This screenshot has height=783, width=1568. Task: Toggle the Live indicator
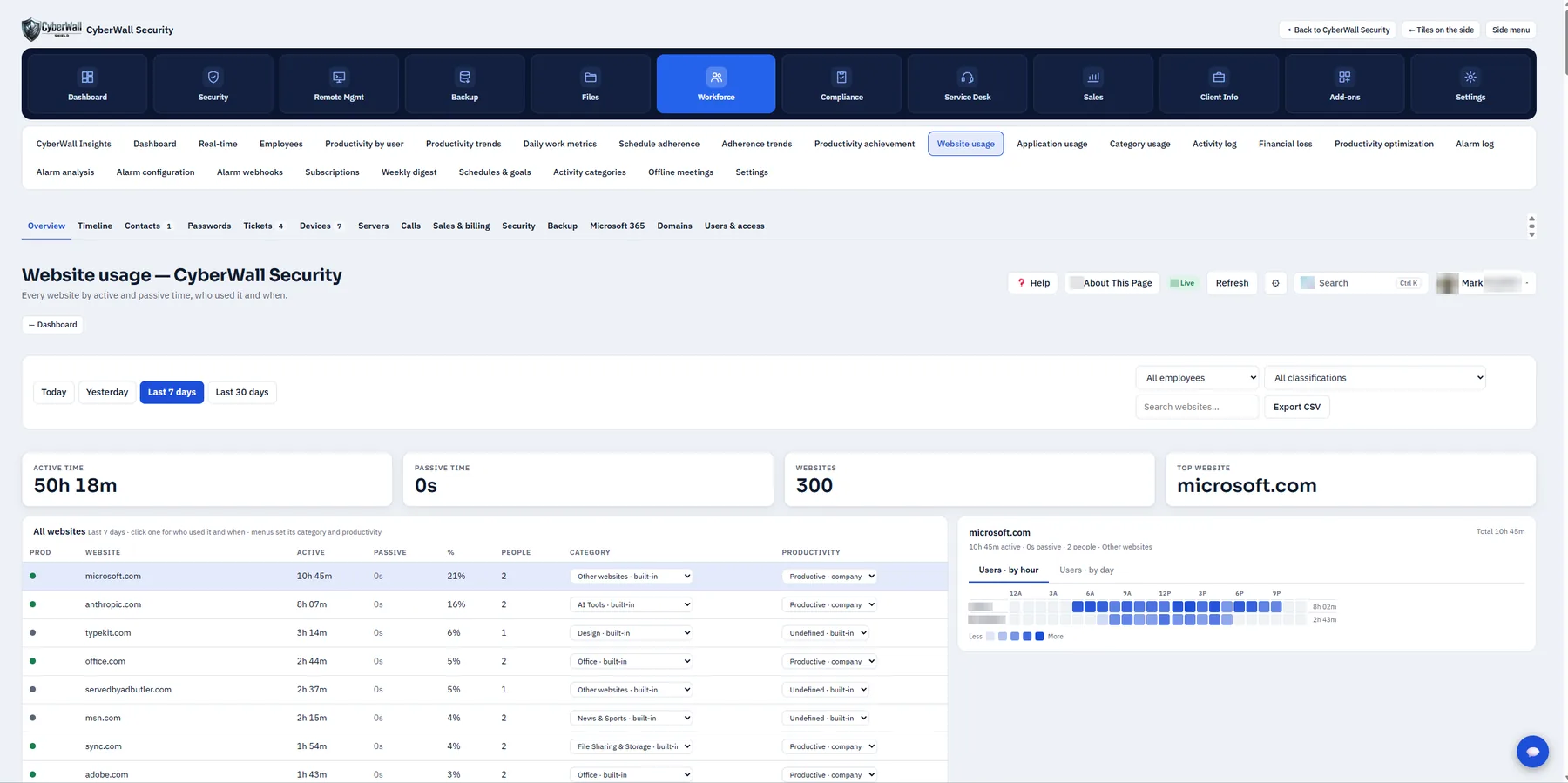(1182, 283)
